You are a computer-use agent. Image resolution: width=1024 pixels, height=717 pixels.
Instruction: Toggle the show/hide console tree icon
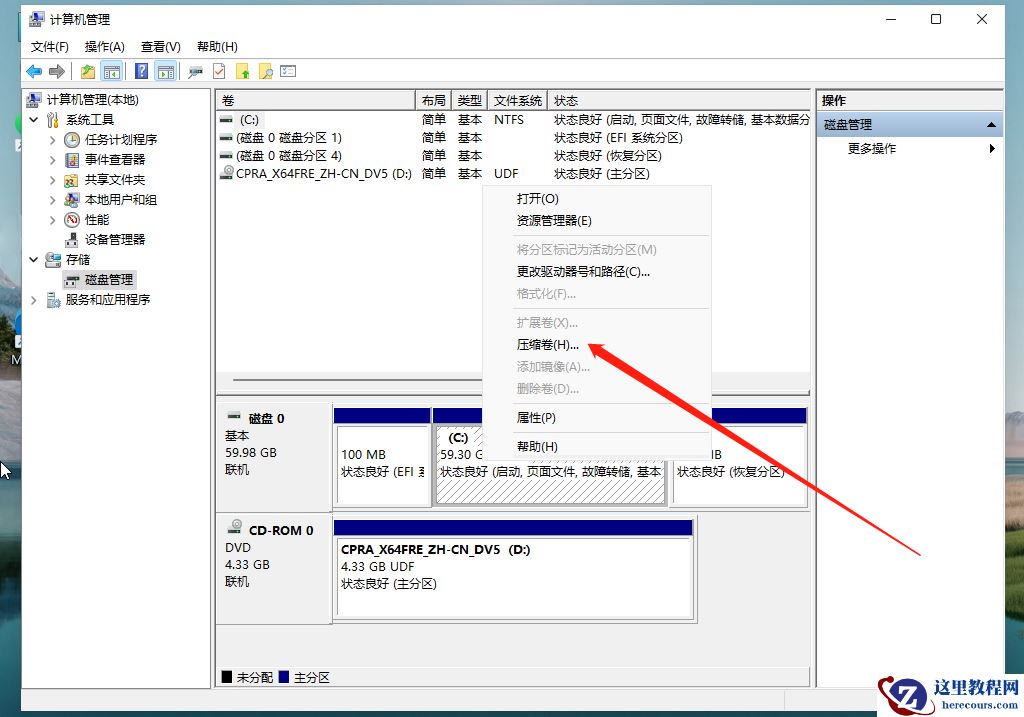point(111,71)
